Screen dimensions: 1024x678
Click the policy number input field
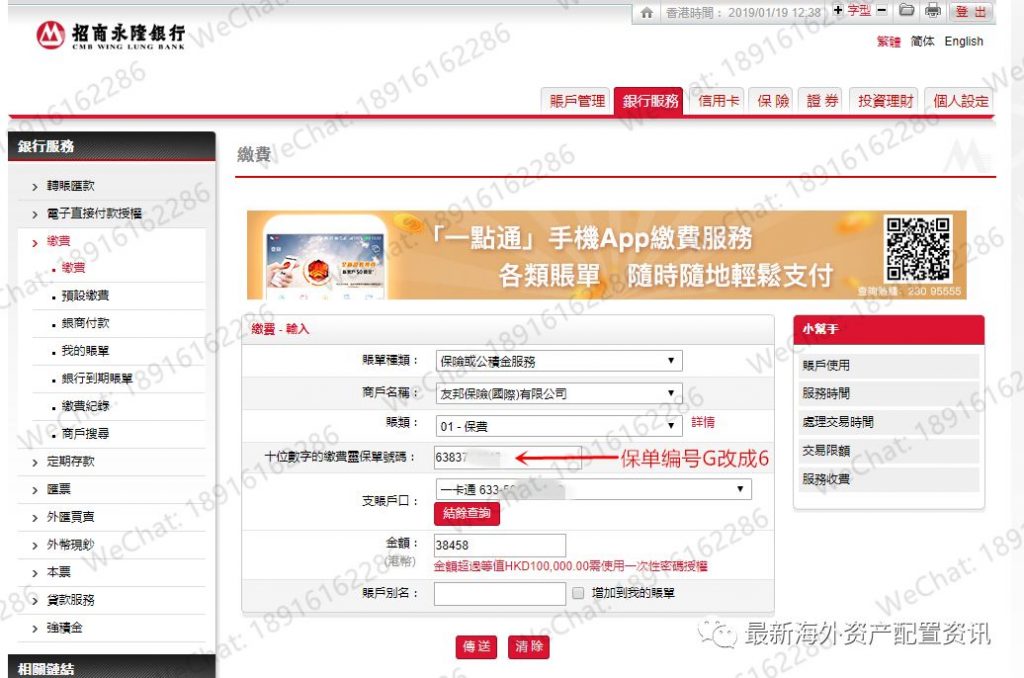point(507,457)
